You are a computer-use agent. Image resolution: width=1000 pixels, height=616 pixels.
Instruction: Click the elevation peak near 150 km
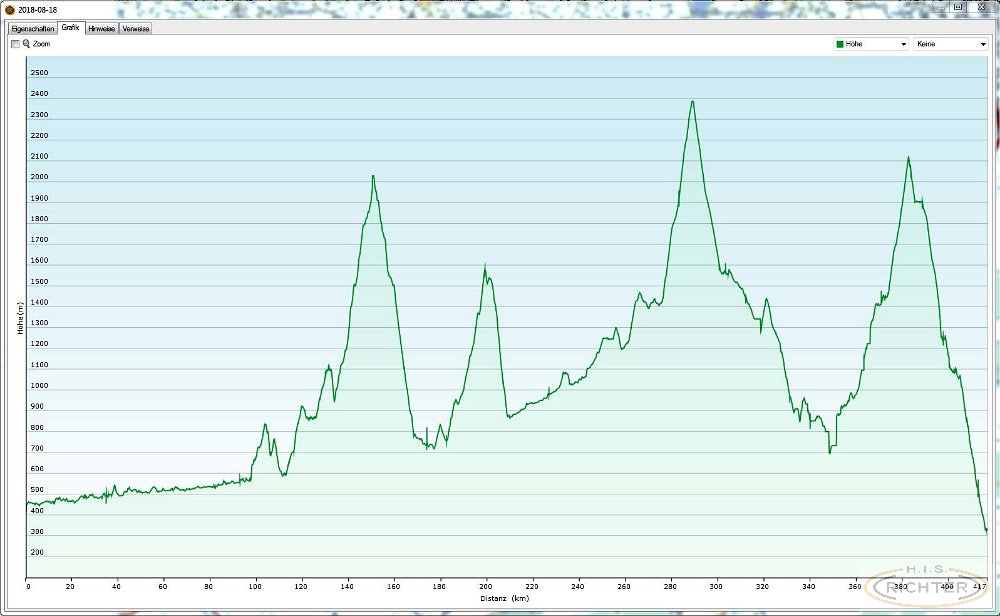click(372, 177)
